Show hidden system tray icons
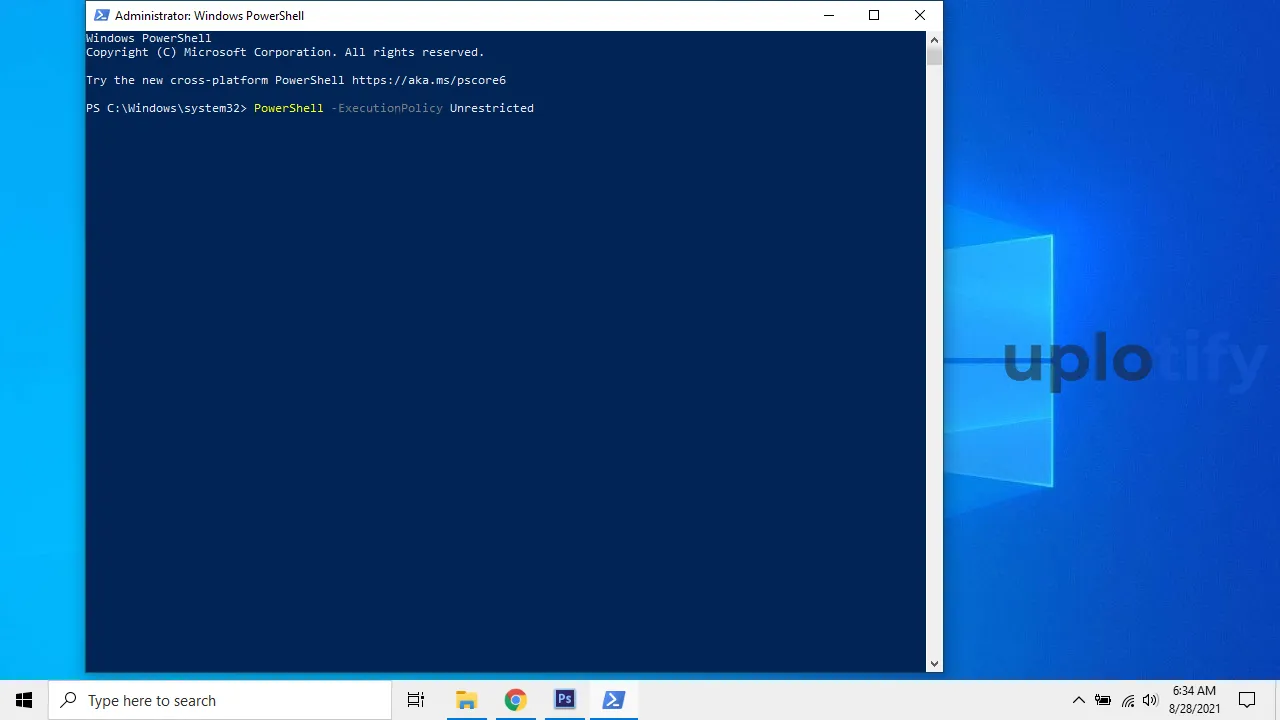Viewport: 1280px width, 720px height. (1078, 700)
